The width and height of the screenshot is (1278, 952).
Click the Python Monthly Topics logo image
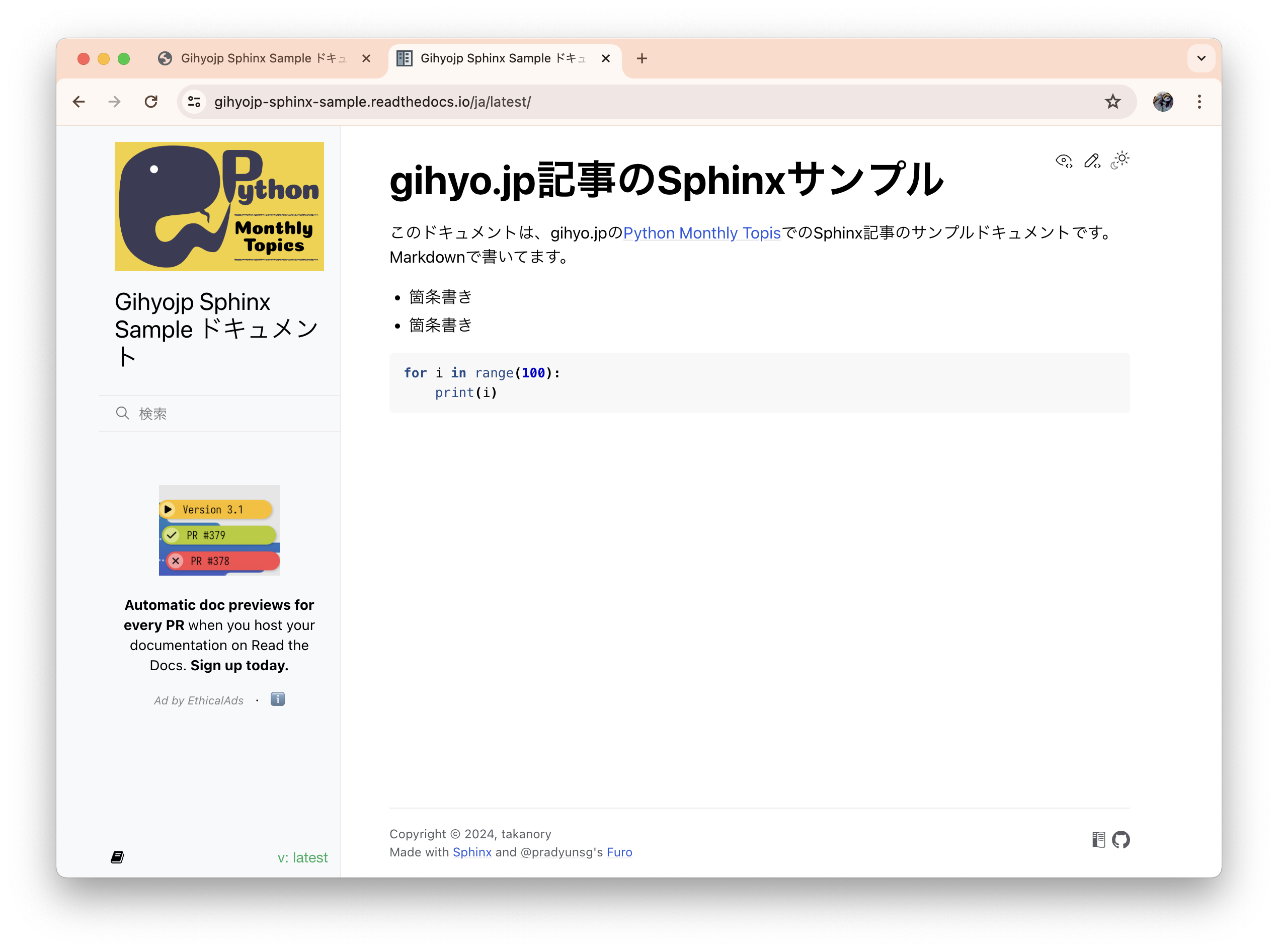click(x=219, y=206)
